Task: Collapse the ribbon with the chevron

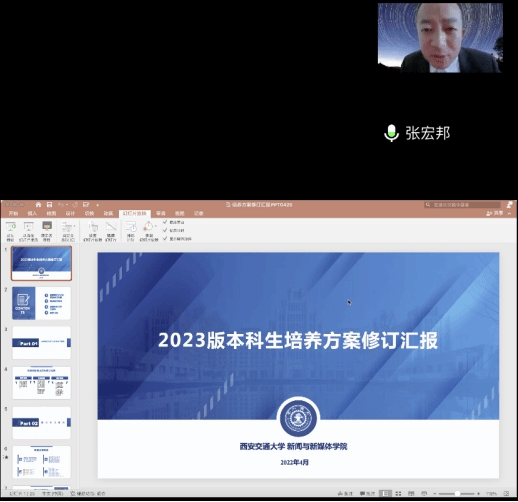Action: (x=509, y=213)
